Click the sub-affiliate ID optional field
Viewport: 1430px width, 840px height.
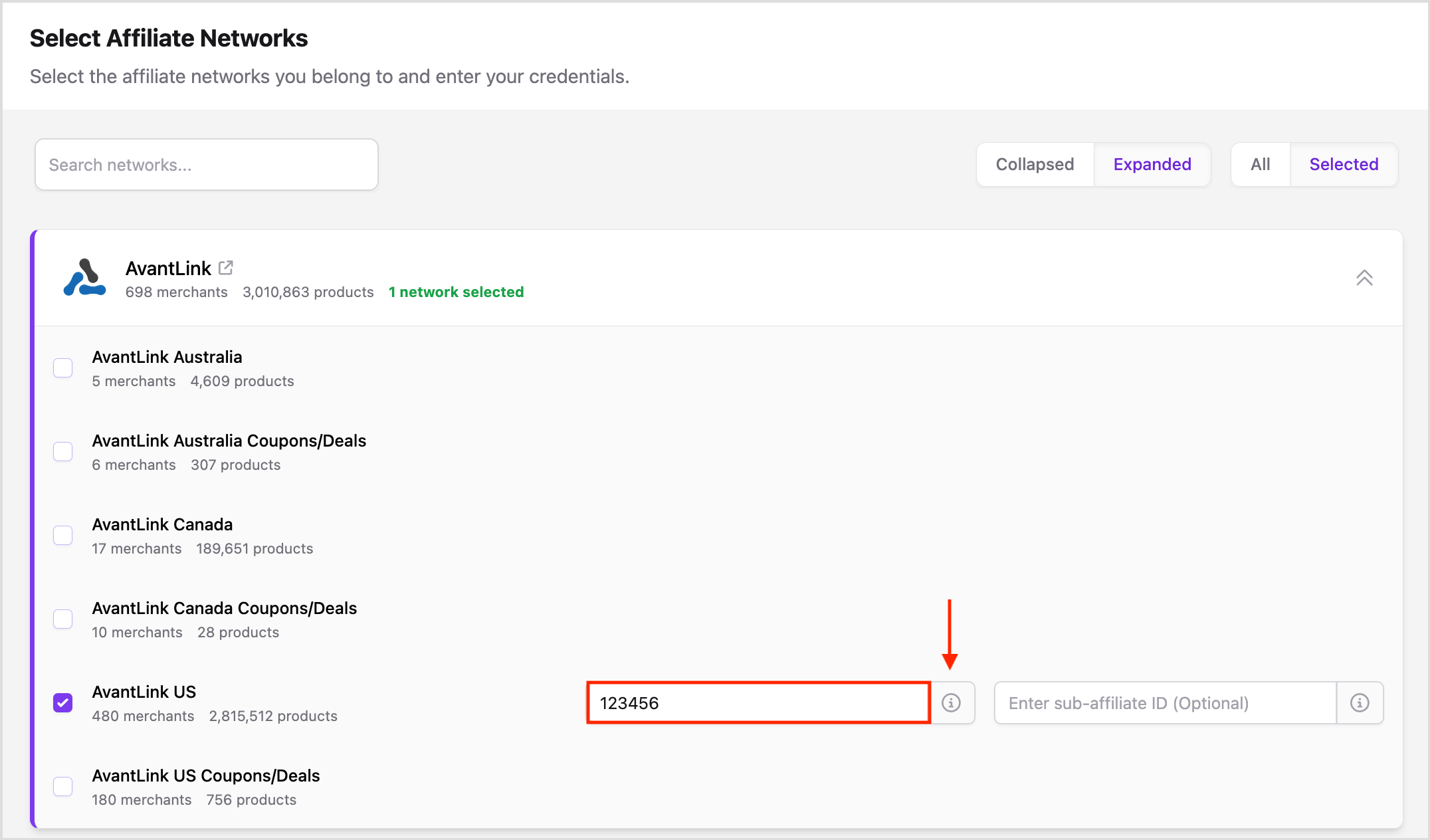1164,702
